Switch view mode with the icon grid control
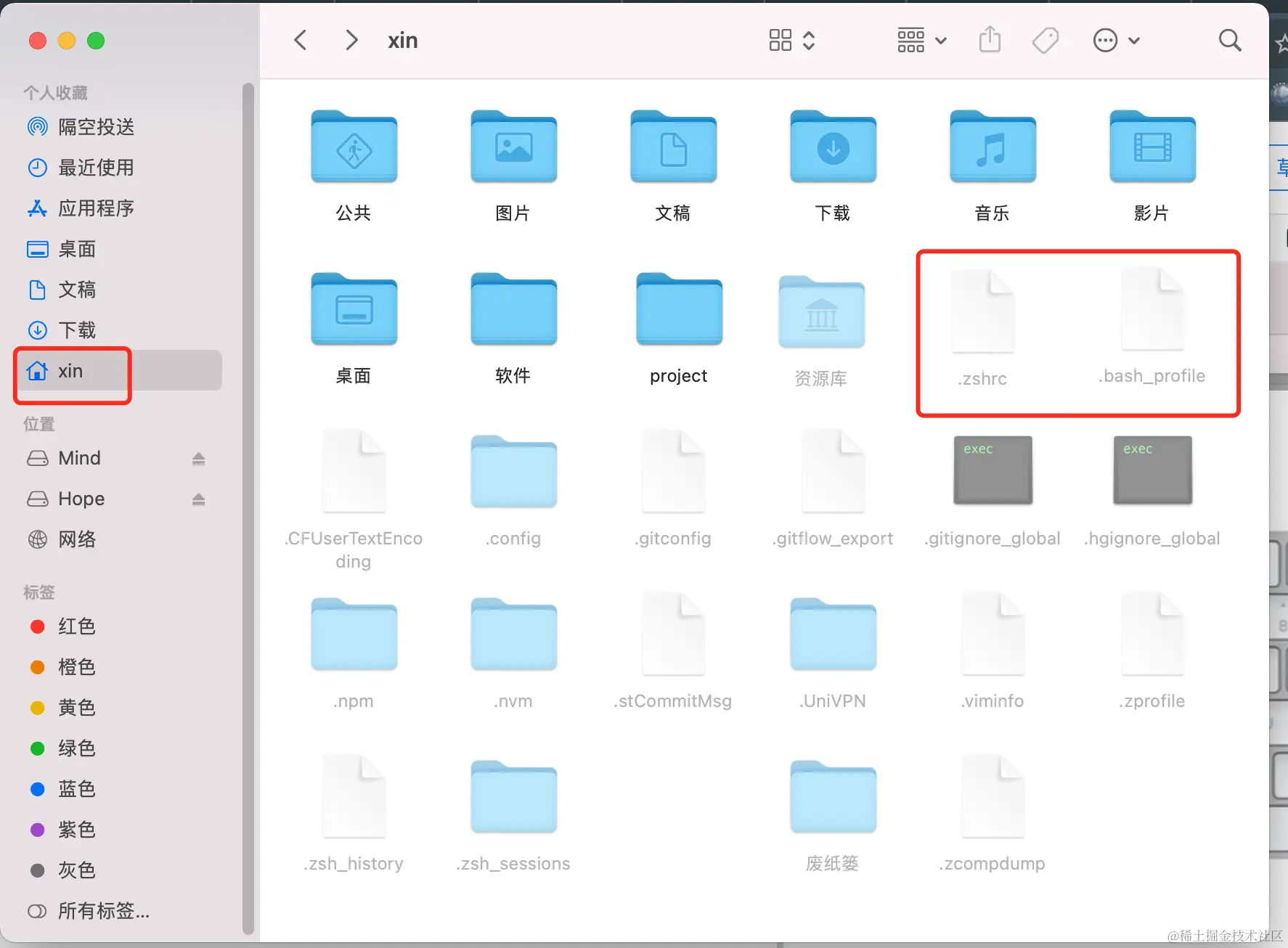The image size is (1288, 948). (x=792, y=40)
